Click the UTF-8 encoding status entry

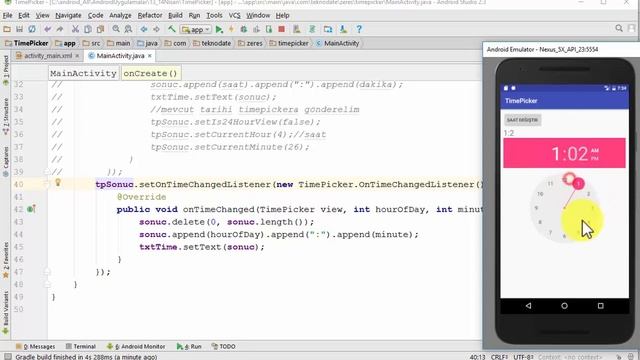[523, 357]
